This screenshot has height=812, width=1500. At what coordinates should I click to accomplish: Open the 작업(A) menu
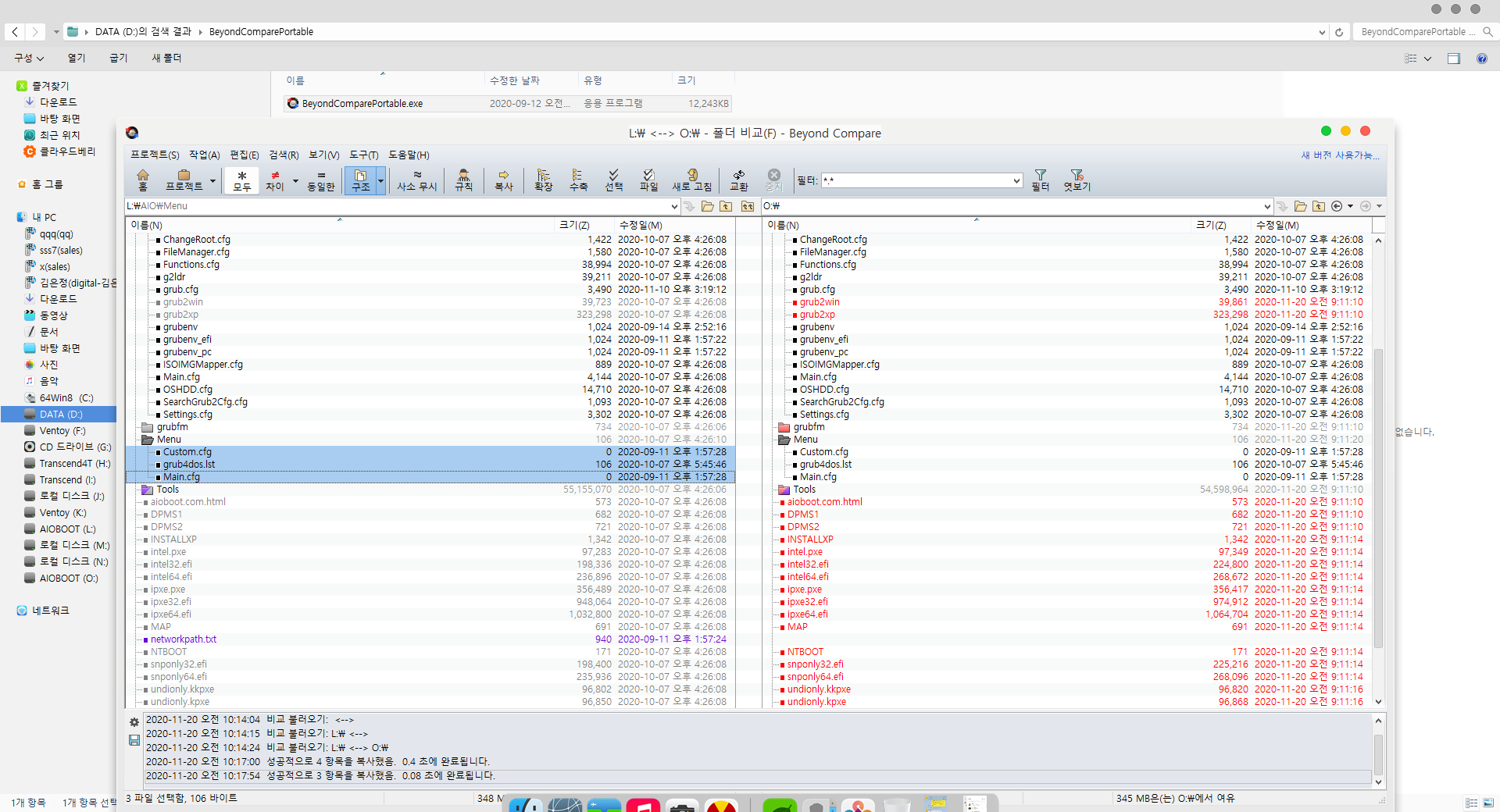[x=205, y=155]
